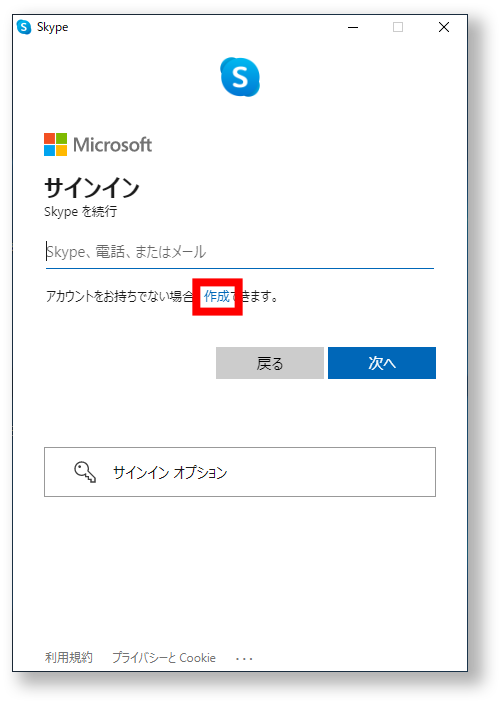Viewport: 503px width, 705px height.
Task: Maximize the Skype window
Action: point(398,27)
